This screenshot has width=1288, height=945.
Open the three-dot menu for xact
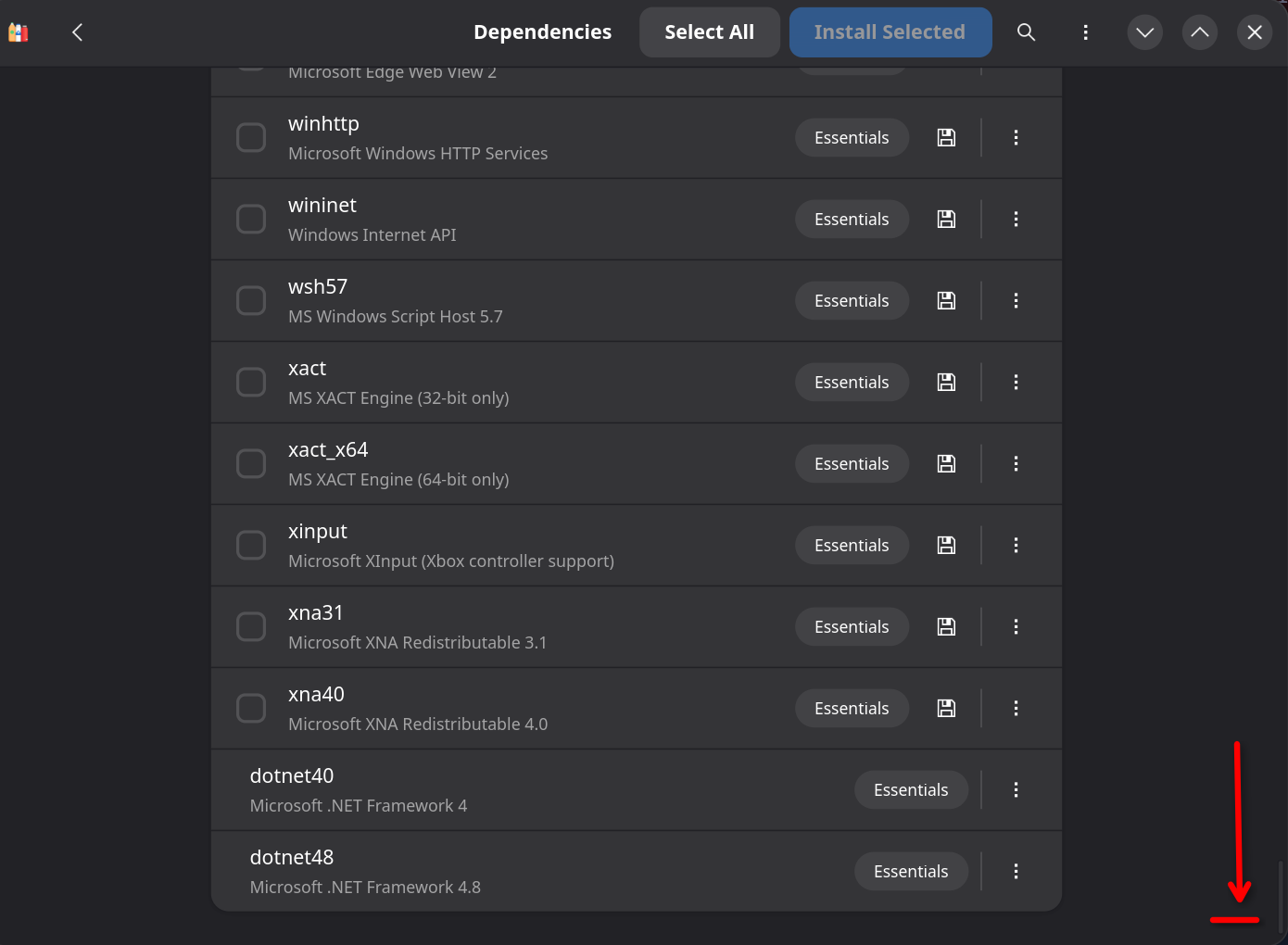click(x=1017, y=383)
